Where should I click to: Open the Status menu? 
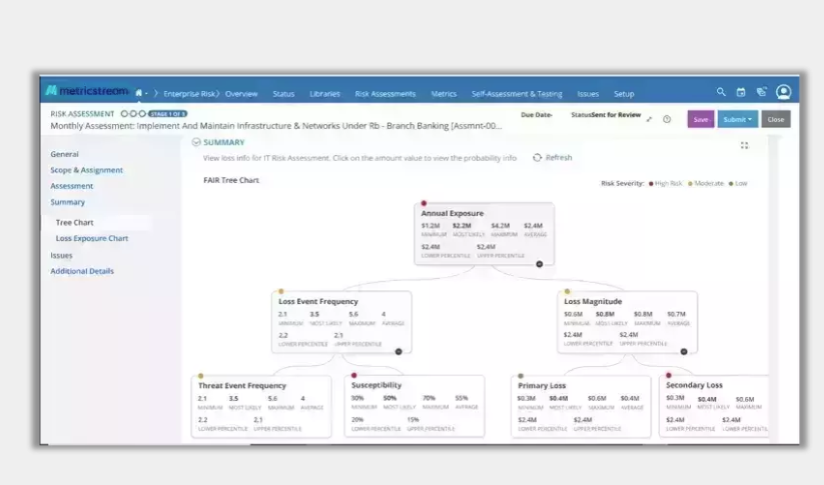(283, 94)
